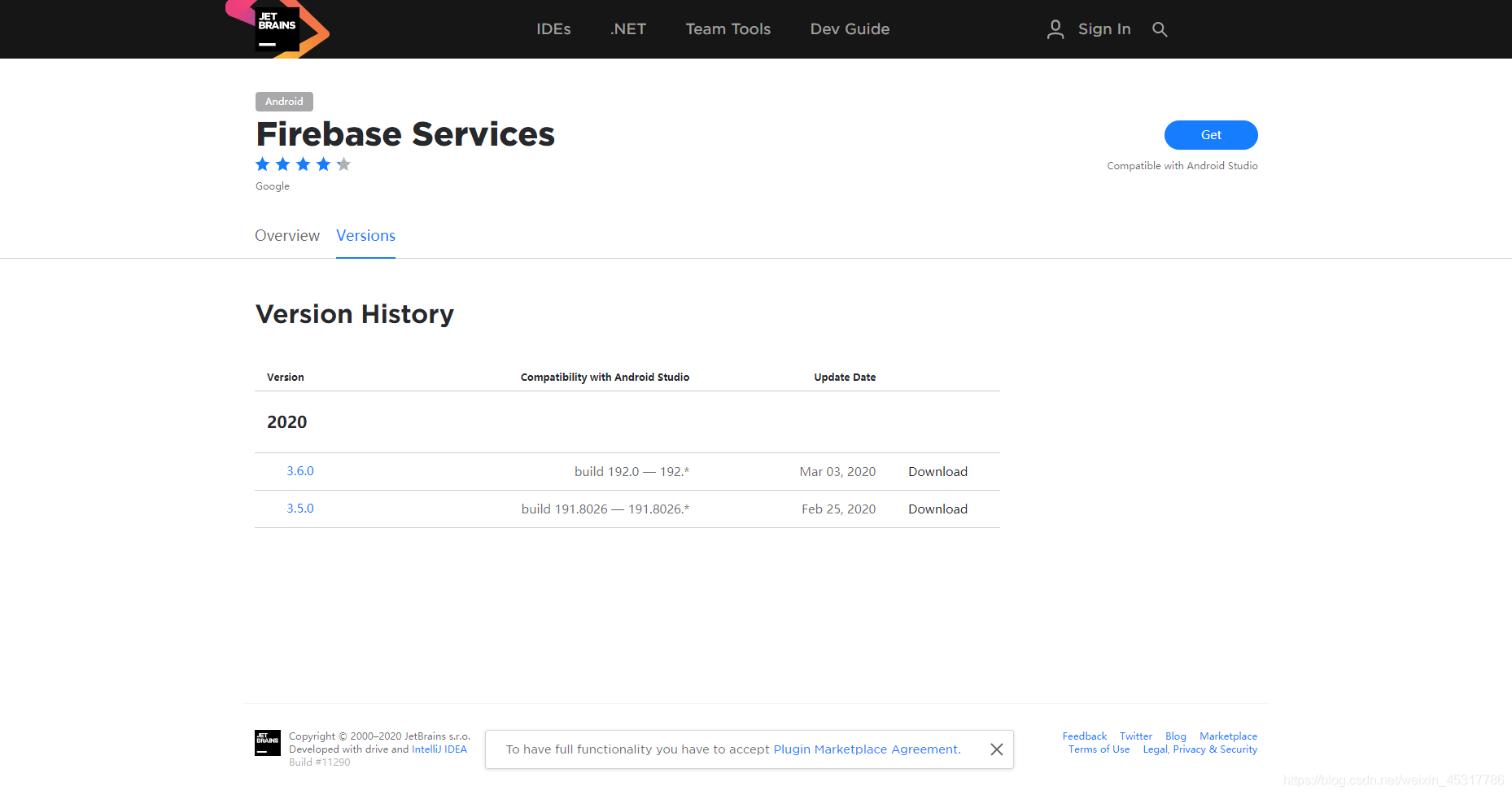Rate plugin with fifth grey star
Image resolution: width=1512 pixels, height=795 pixels.
click(344, 164)
